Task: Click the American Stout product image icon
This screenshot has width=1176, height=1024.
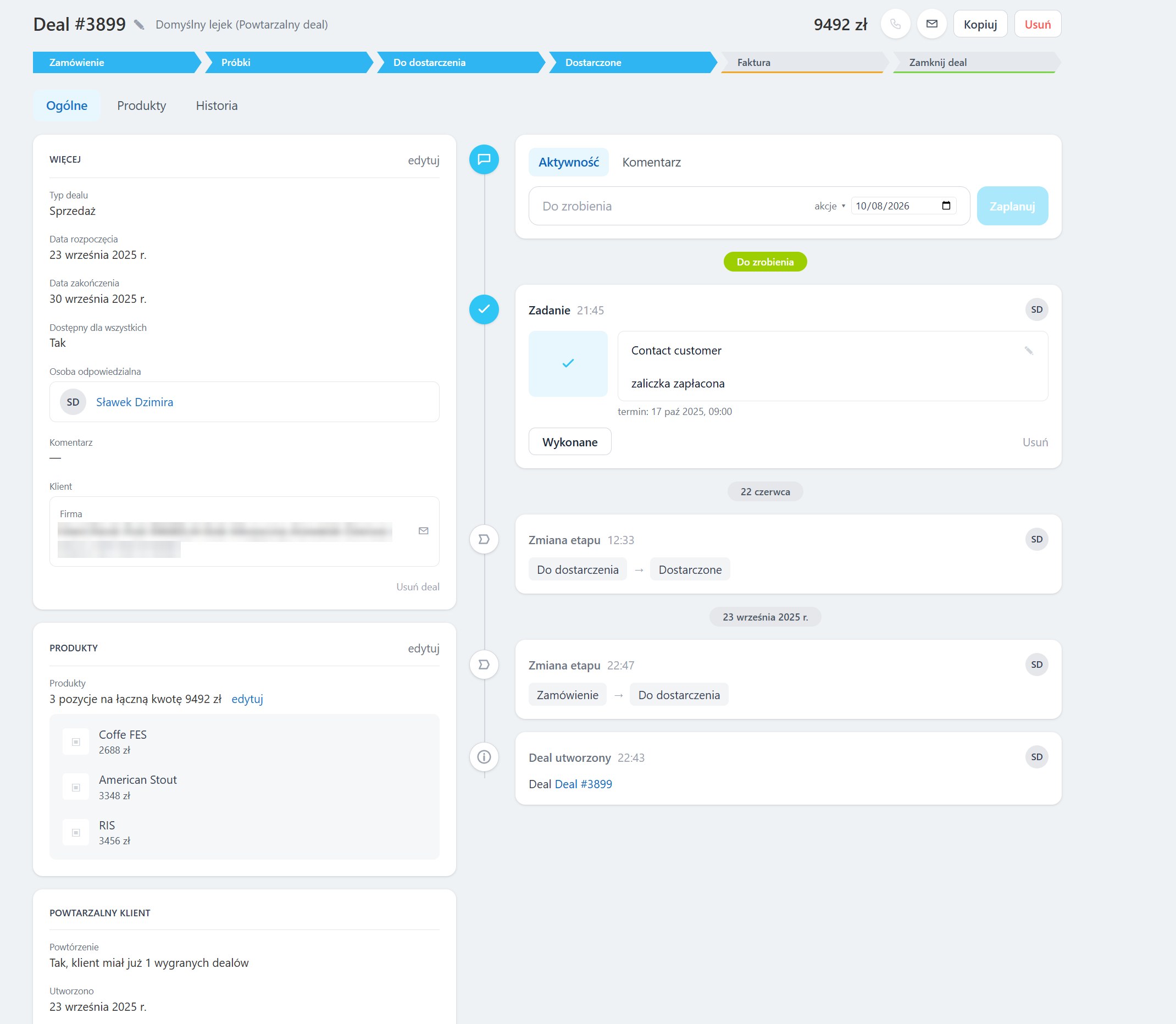Action: pyautogui.click(x=76, y=788)
